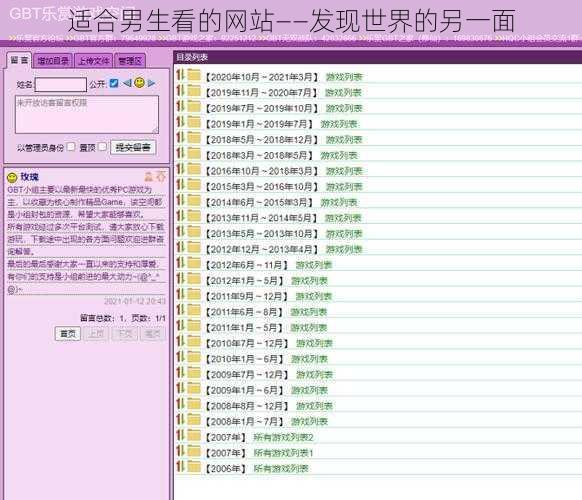
Task: Open folder icon for 2020年10月~2021年3月
Action: tap(194, 75)
